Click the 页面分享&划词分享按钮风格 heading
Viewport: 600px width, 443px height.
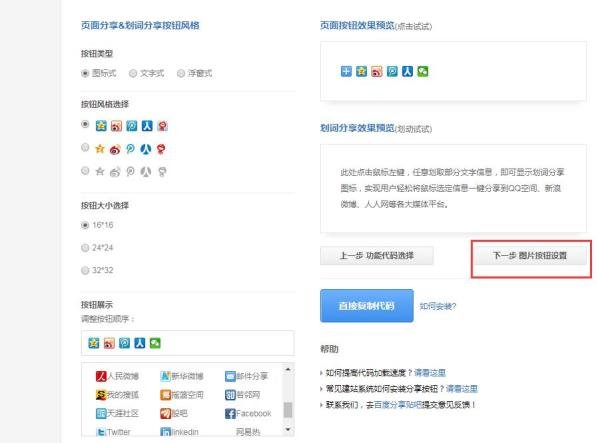point(140,25)
